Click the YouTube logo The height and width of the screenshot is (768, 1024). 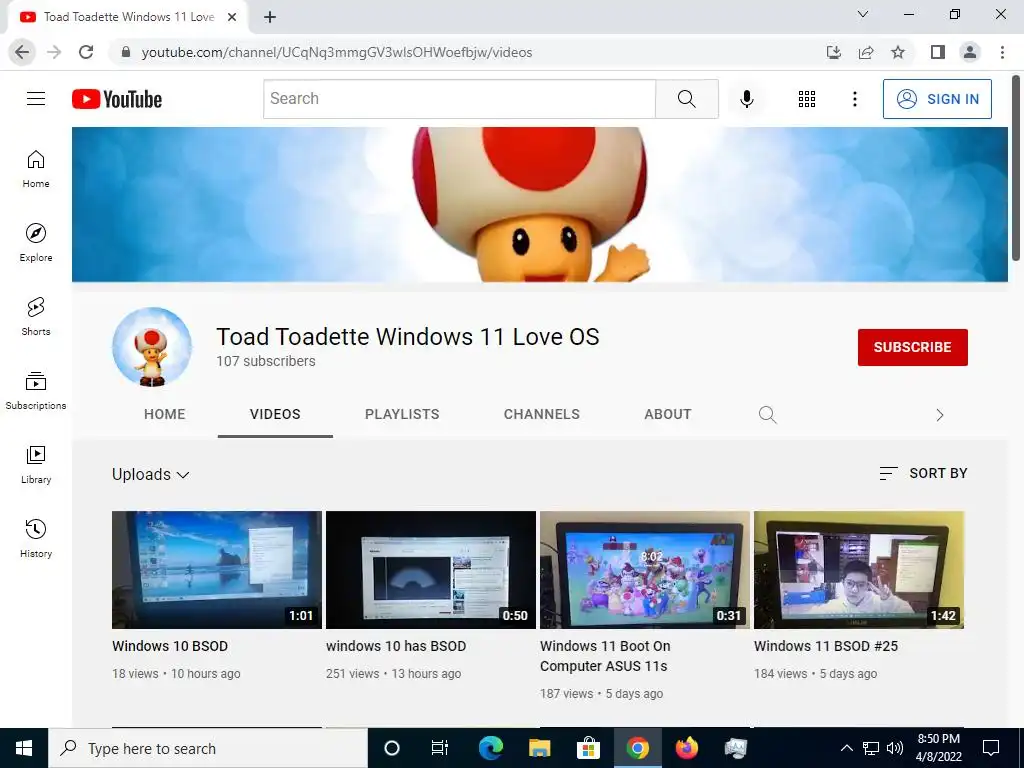coord(117,99)
